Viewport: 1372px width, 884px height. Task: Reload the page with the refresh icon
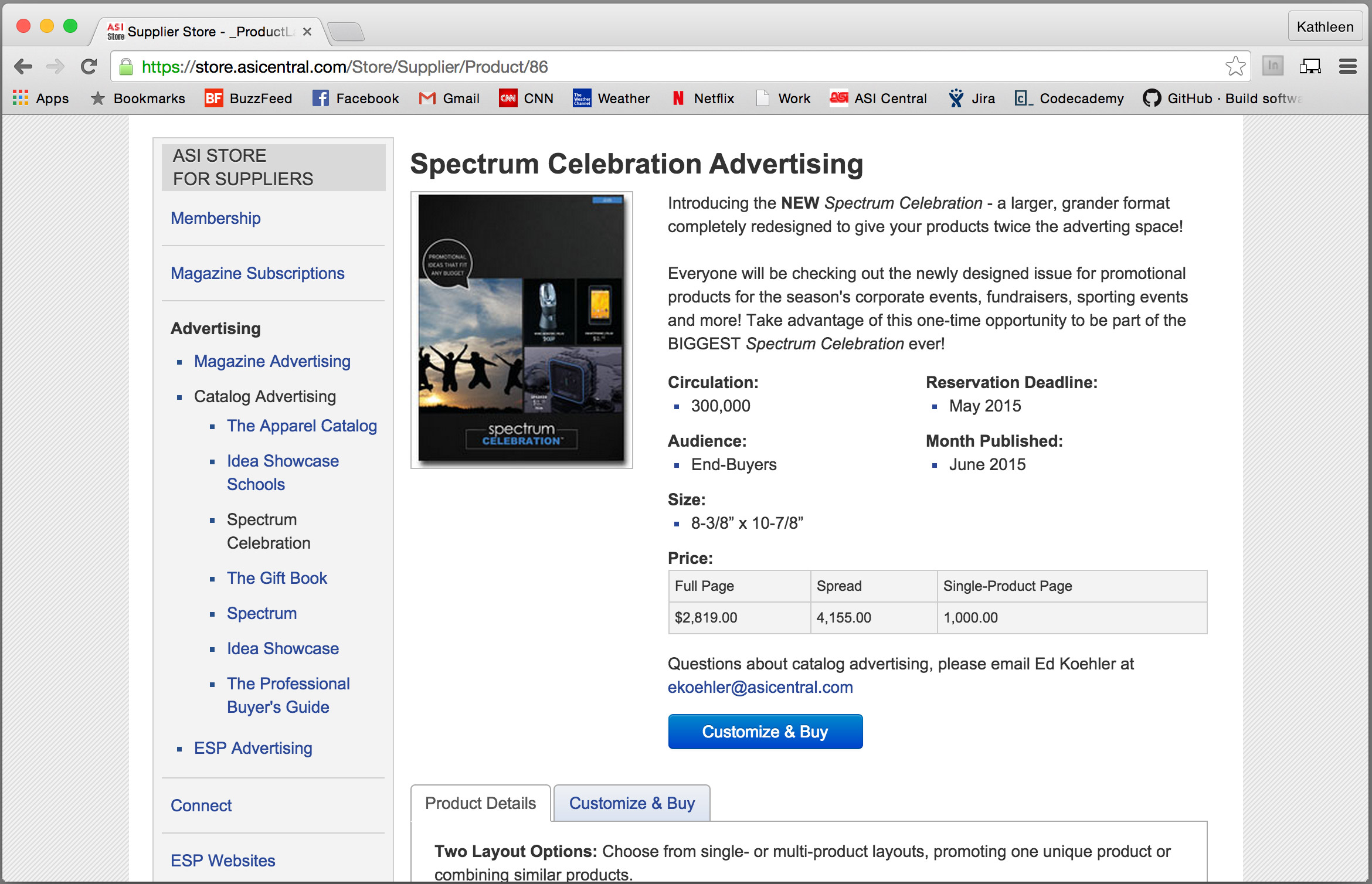[x=89, y=67]
